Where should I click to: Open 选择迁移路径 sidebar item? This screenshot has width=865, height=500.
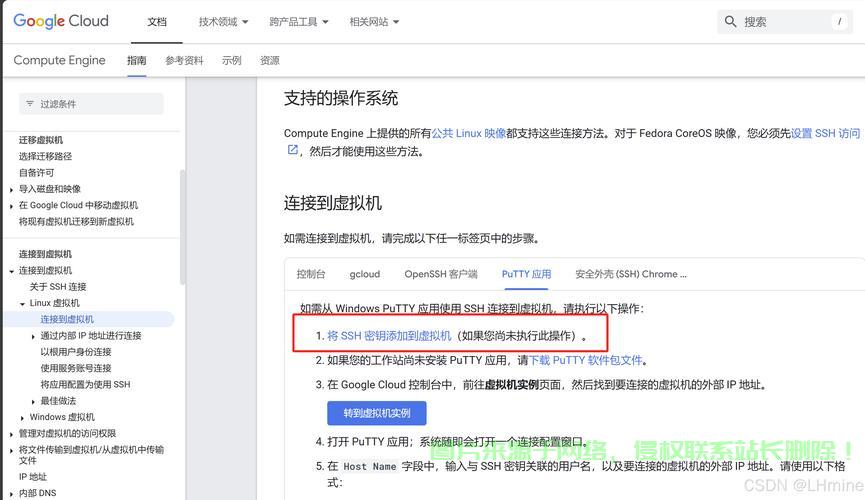pos(45,156)
